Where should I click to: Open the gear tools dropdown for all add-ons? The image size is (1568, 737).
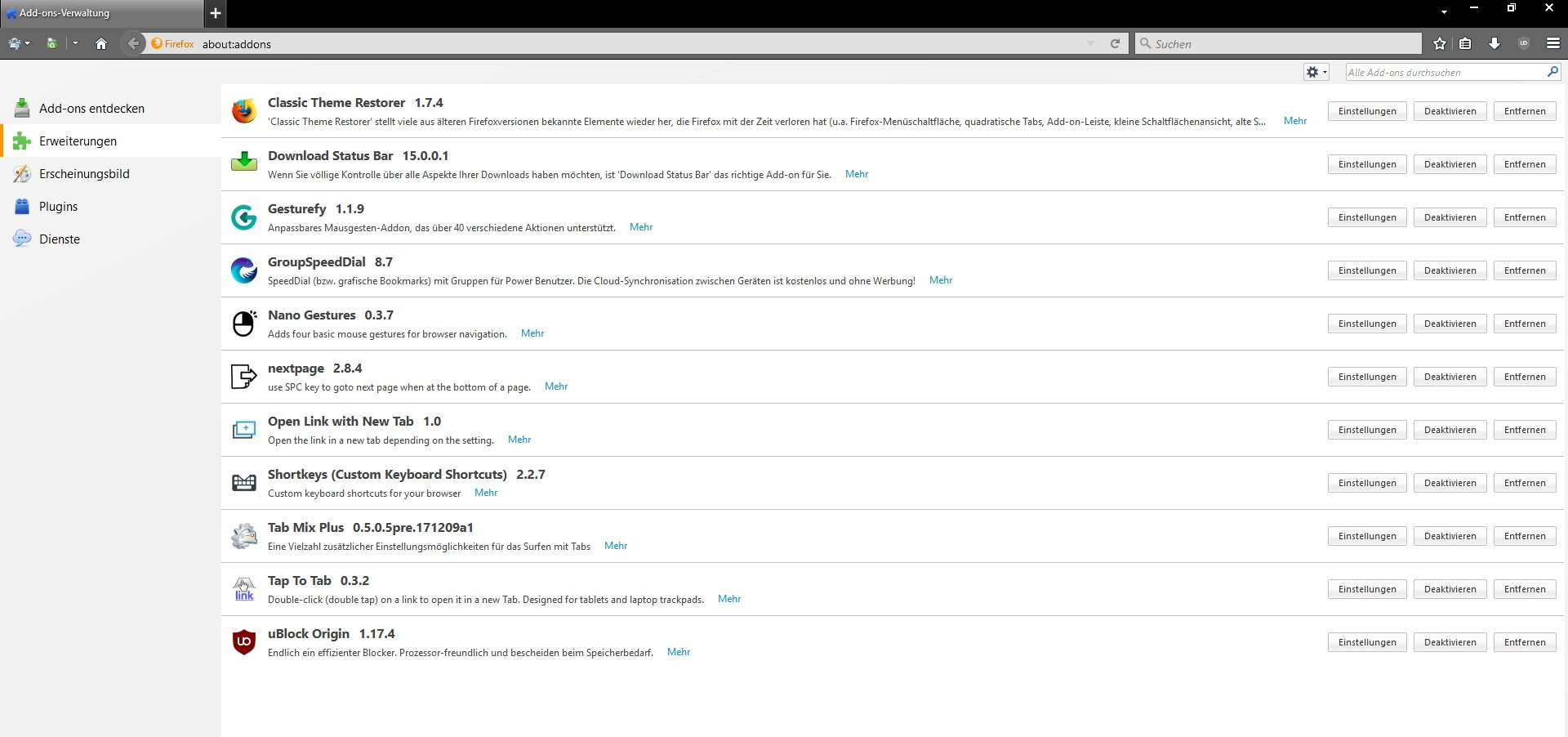point(1316,72)
